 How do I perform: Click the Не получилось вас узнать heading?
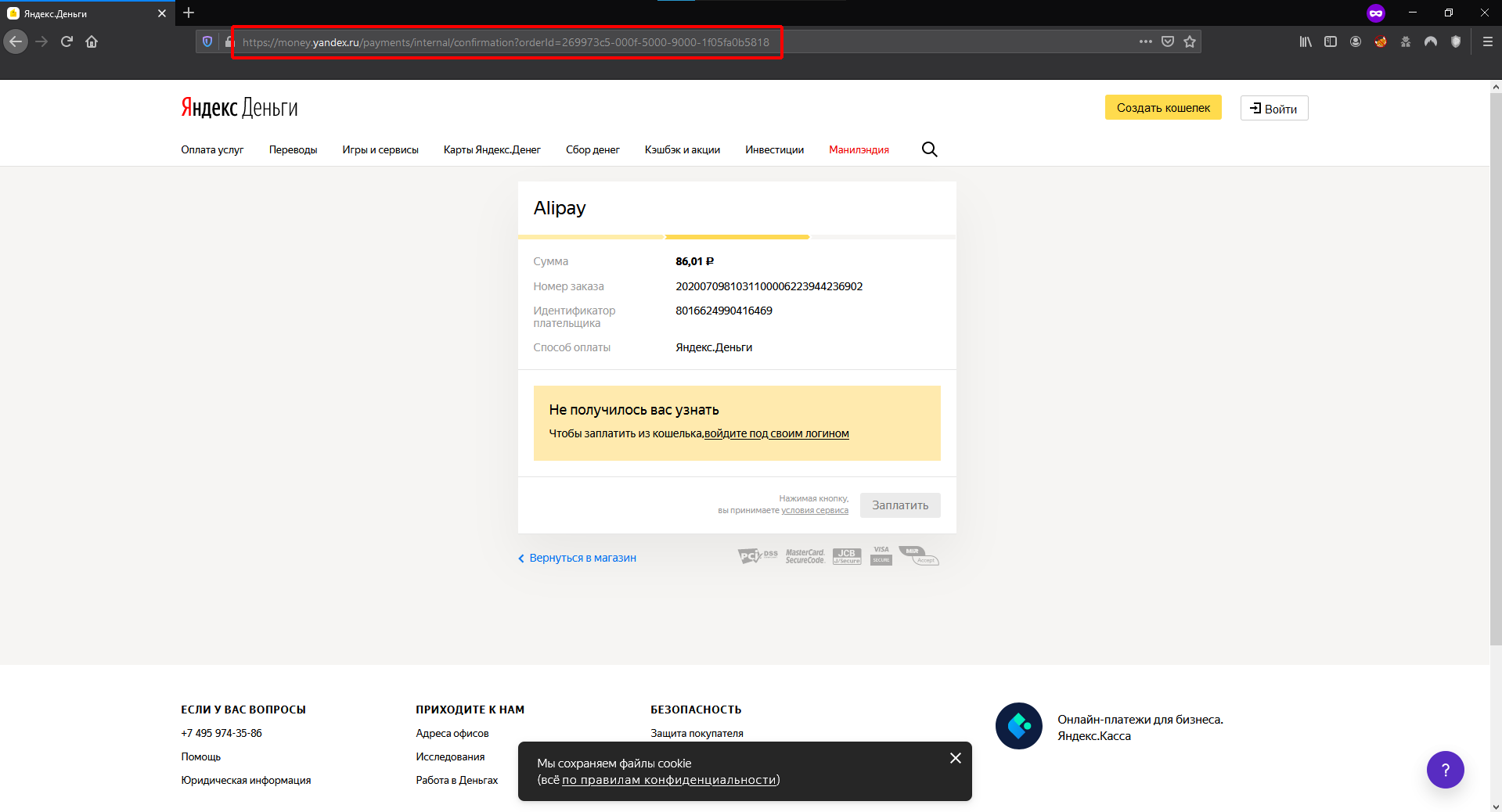(634, 410)
